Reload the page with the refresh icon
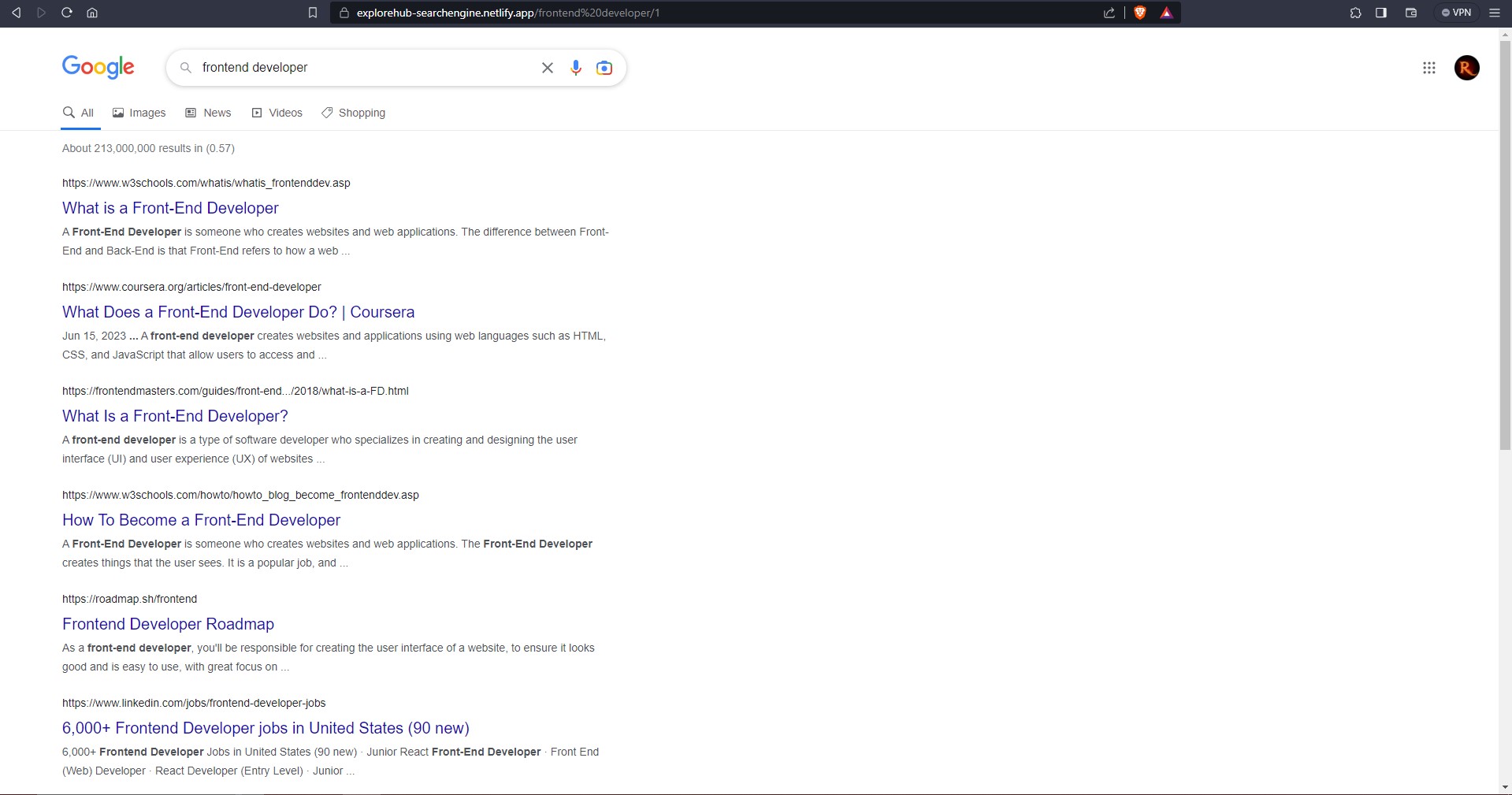The image size is (1512, 795). click(x=67, y=13)
